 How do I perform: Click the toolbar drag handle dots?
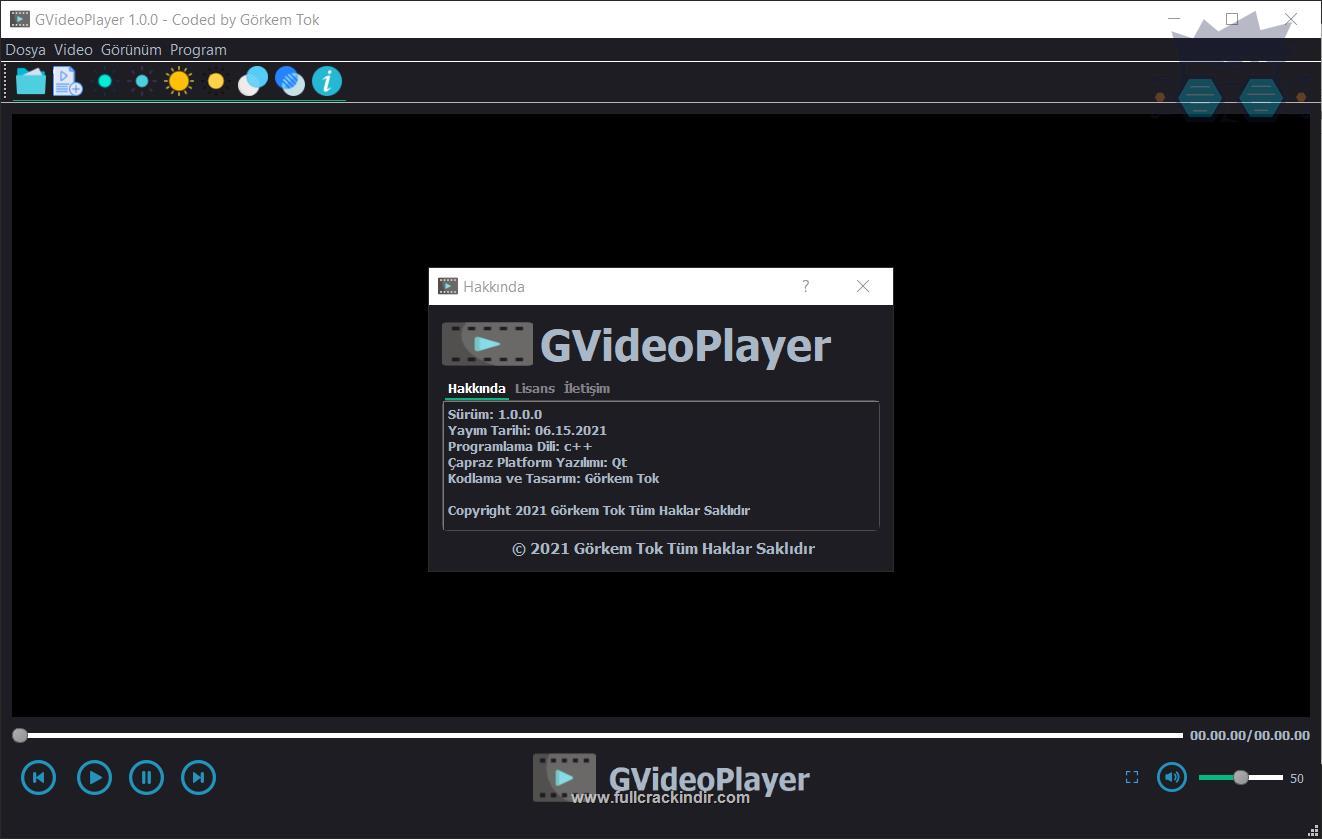click(8, 81)
